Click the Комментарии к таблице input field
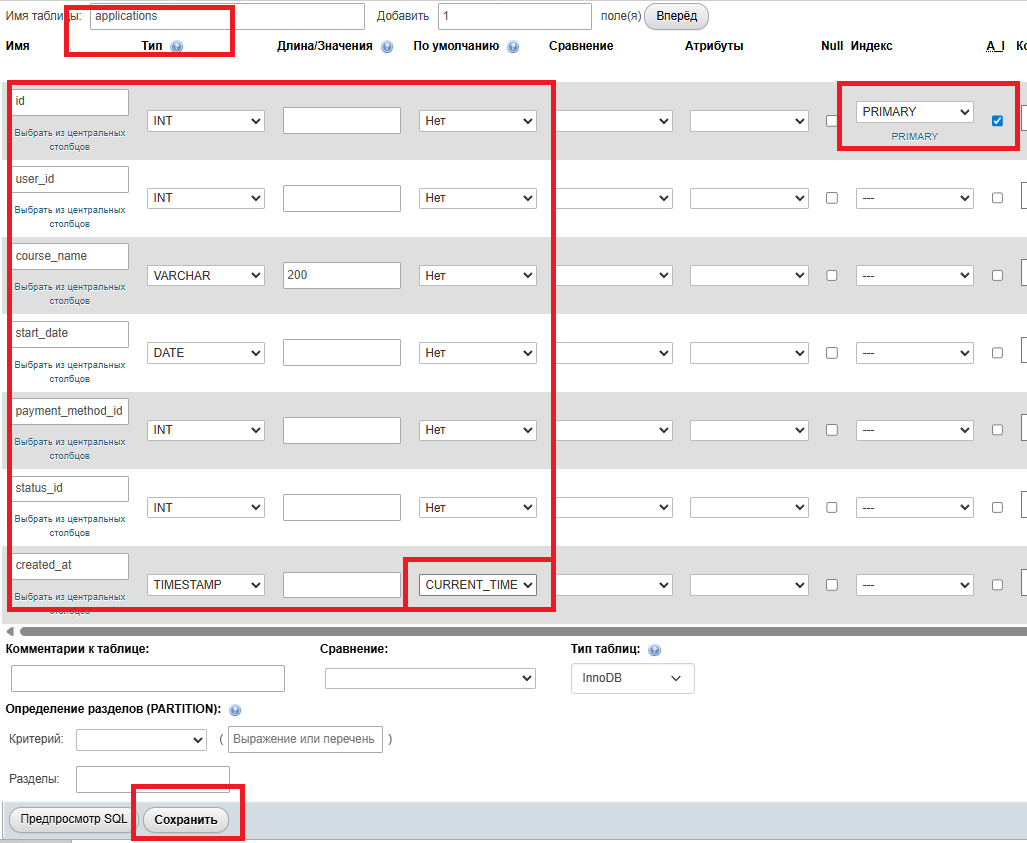1027x843 pixels. tap(148, 678)
